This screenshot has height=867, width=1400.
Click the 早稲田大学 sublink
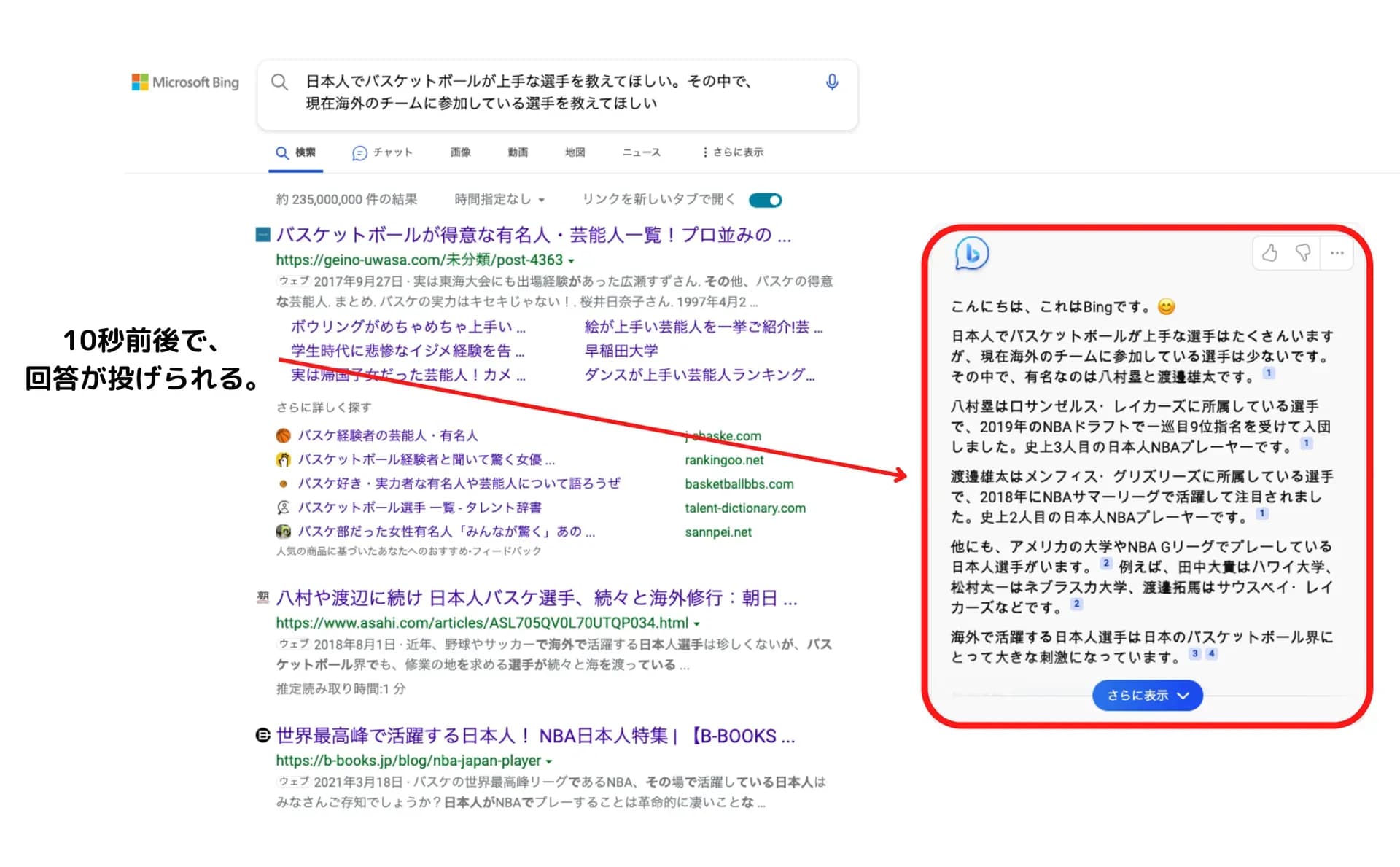[621, 351]
